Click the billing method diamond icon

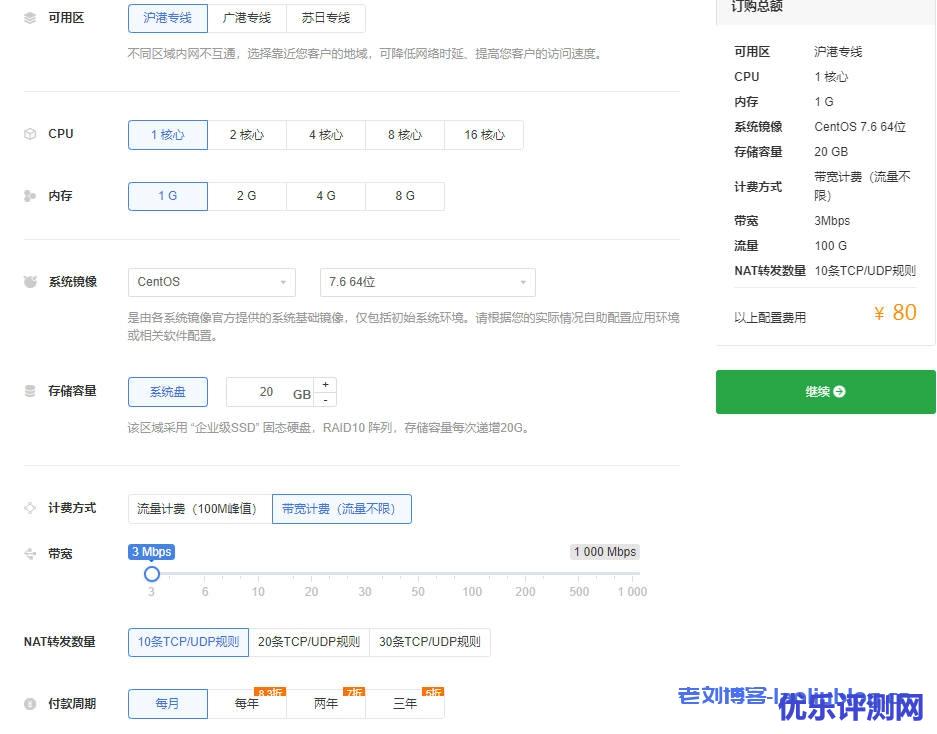(x=30, y=508)
